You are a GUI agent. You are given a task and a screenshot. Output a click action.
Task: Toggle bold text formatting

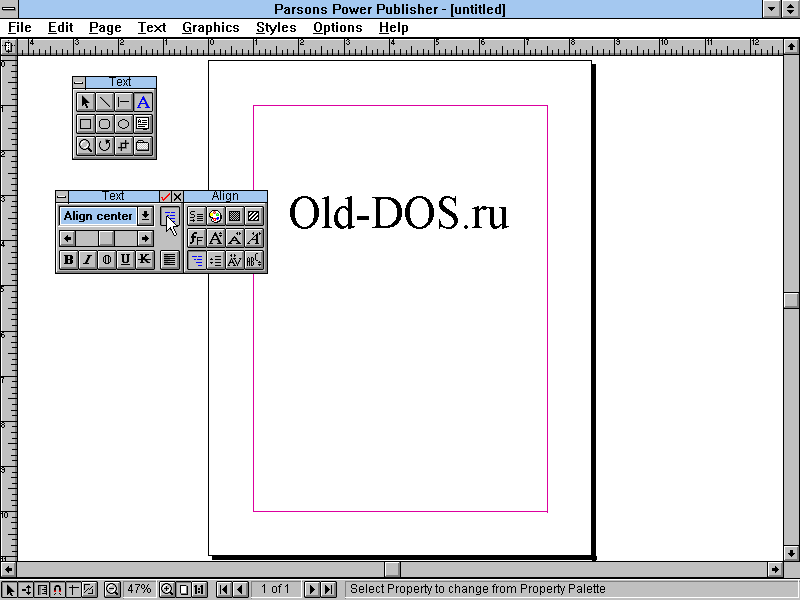68,260
